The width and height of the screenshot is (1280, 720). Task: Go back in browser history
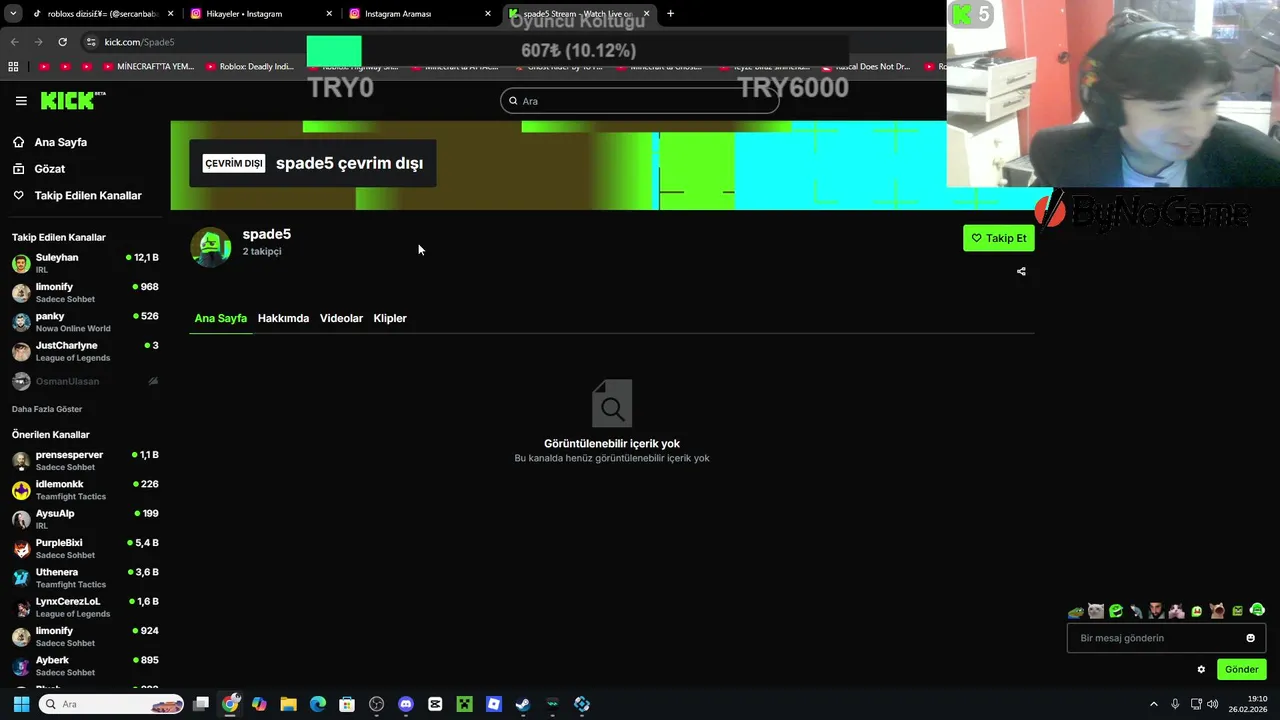pos(14,42)
